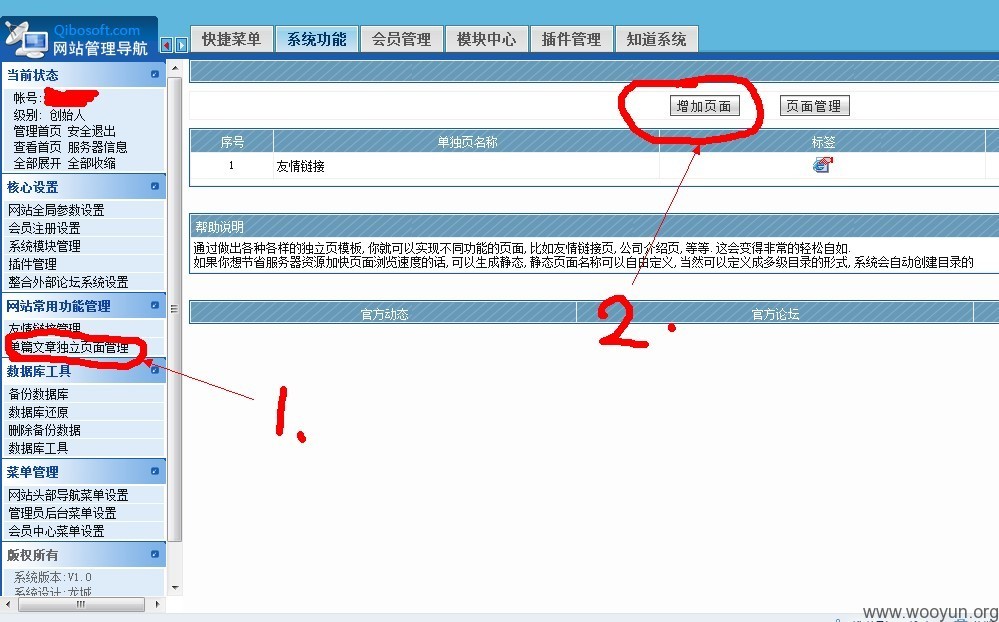This screenshot has height=622, width=999.
Task: Click the 增加页面 button
Action: point(704,106)
